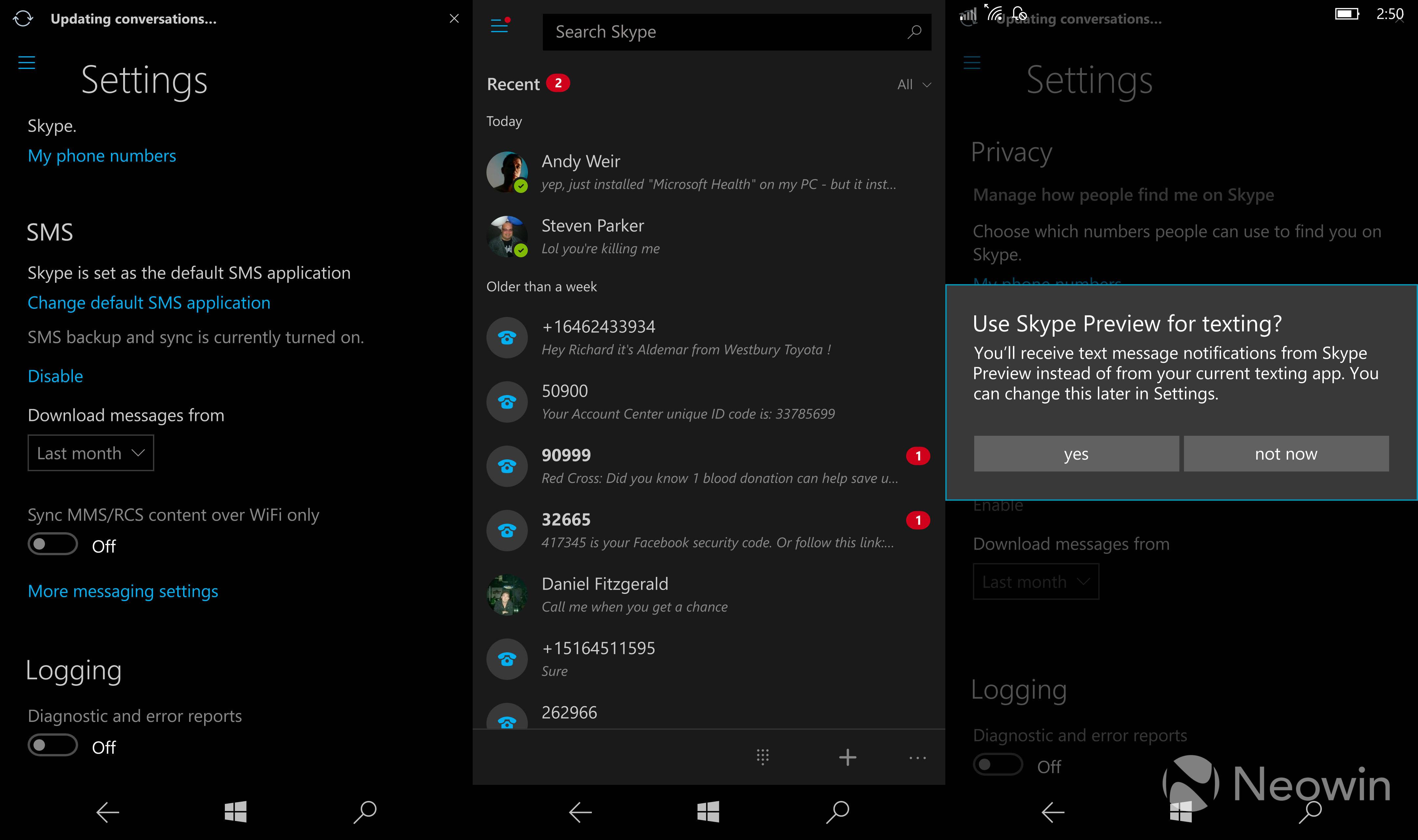Click not now in texting dialog
This screenshot has height=840, width=1418.
pos(1286,453)
